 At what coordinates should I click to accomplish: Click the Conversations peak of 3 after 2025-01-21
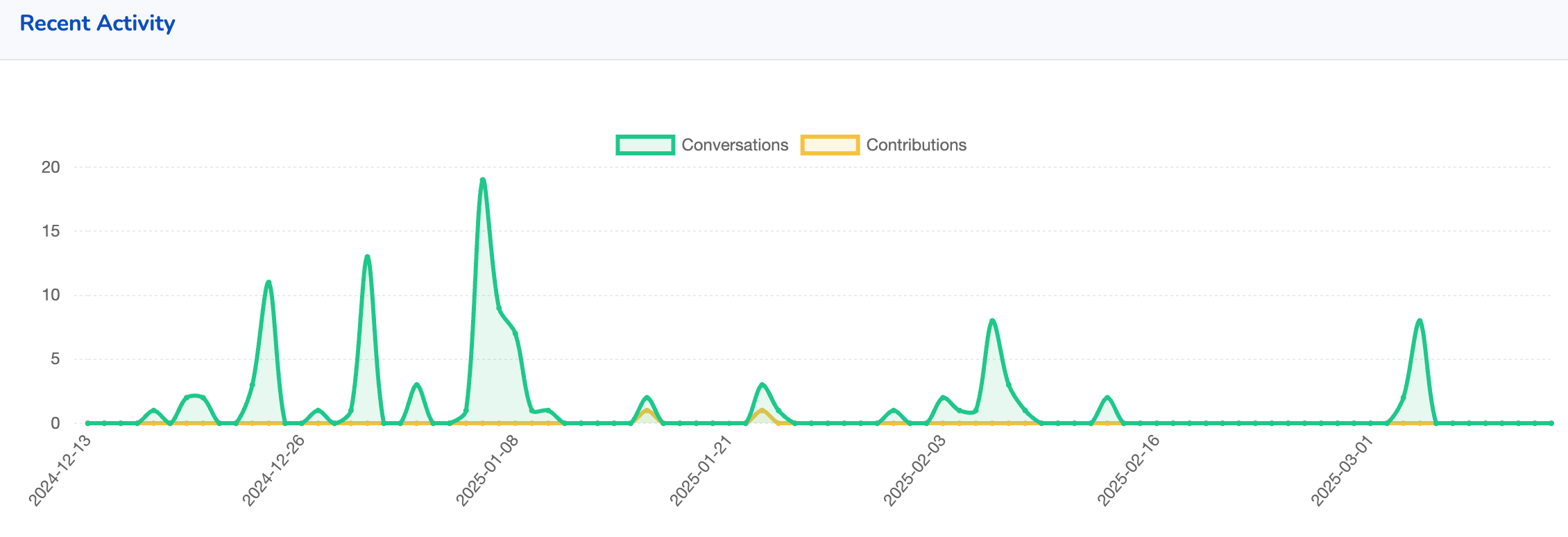[x=762, y=384]
